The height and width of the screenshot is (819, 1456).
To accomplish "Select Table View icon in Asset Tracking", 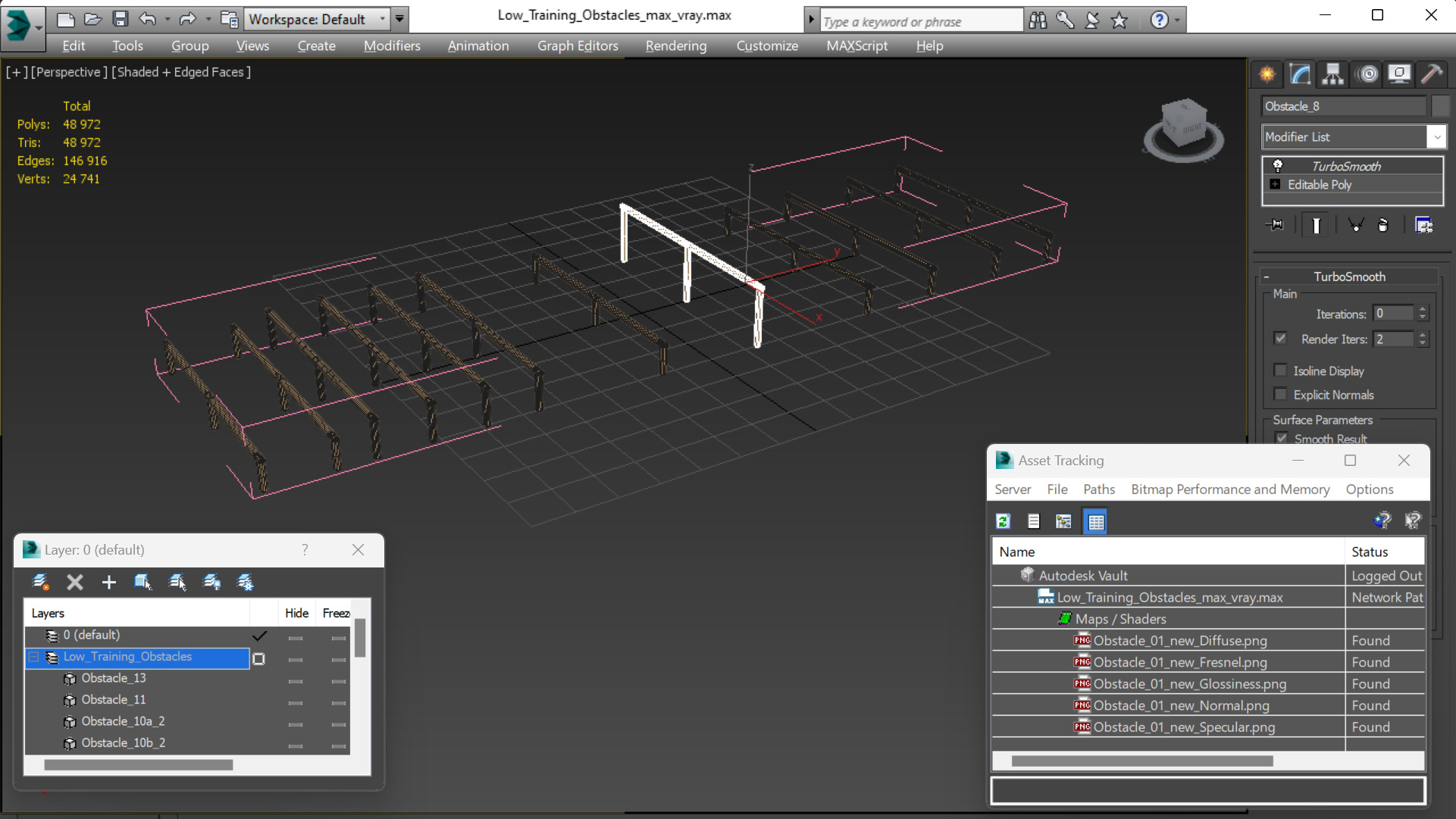I will click(x=1095, y=521).
